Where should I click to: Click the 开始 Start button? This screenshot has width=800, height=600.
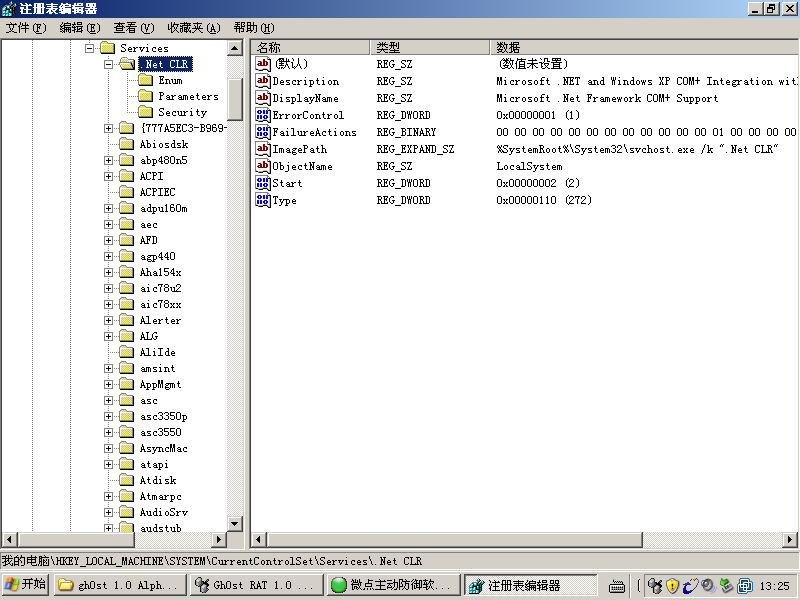pos(26,584)
